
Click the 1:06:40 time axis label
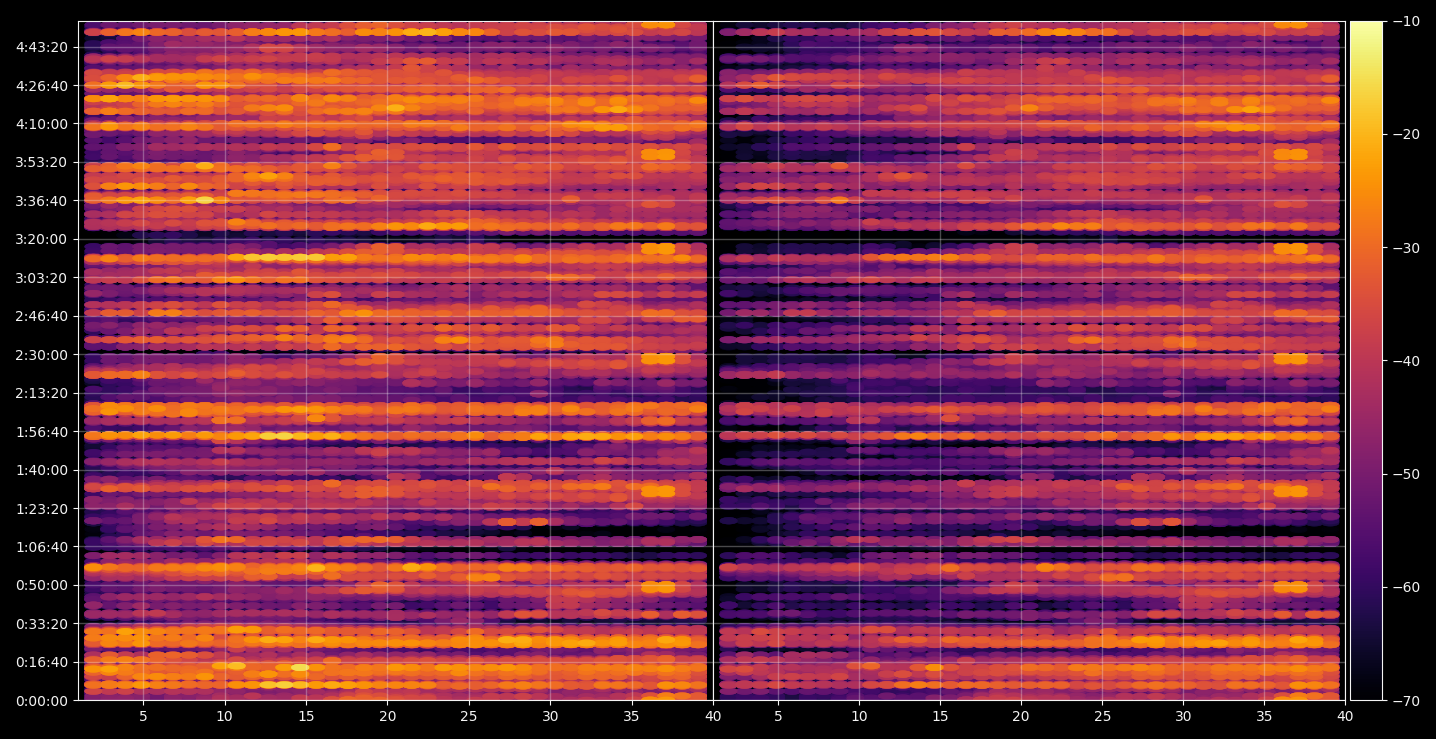click(42, 547)
